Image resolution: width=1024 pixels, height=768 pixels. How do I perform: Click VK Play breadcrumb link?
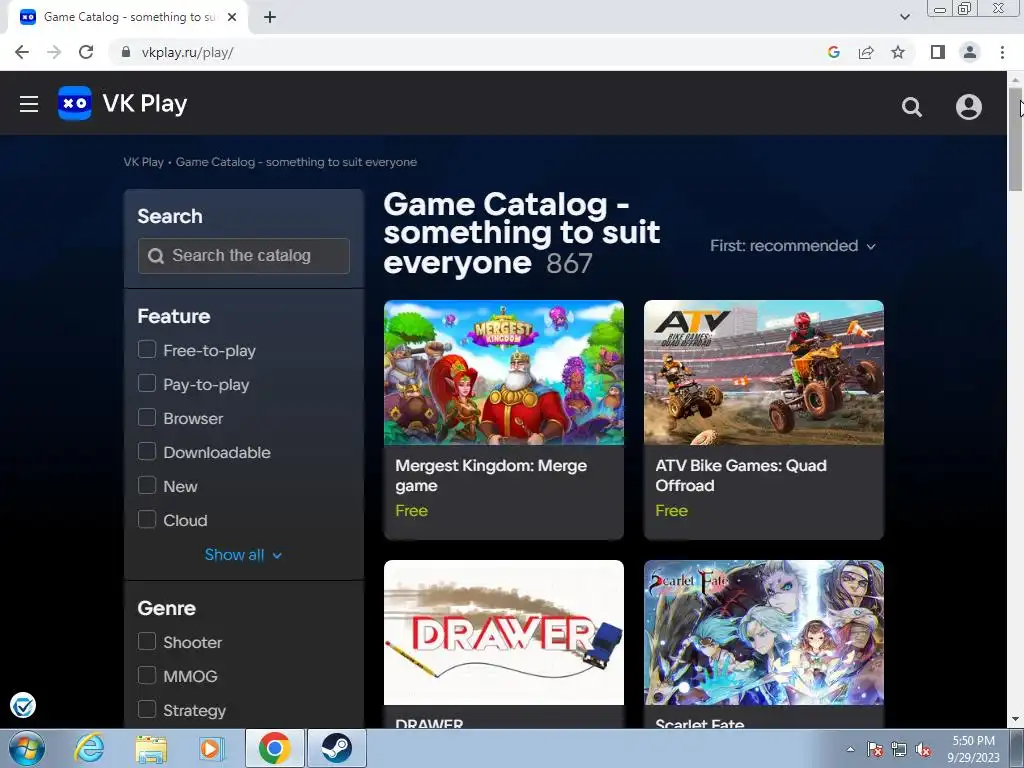[x=144, y=162]
